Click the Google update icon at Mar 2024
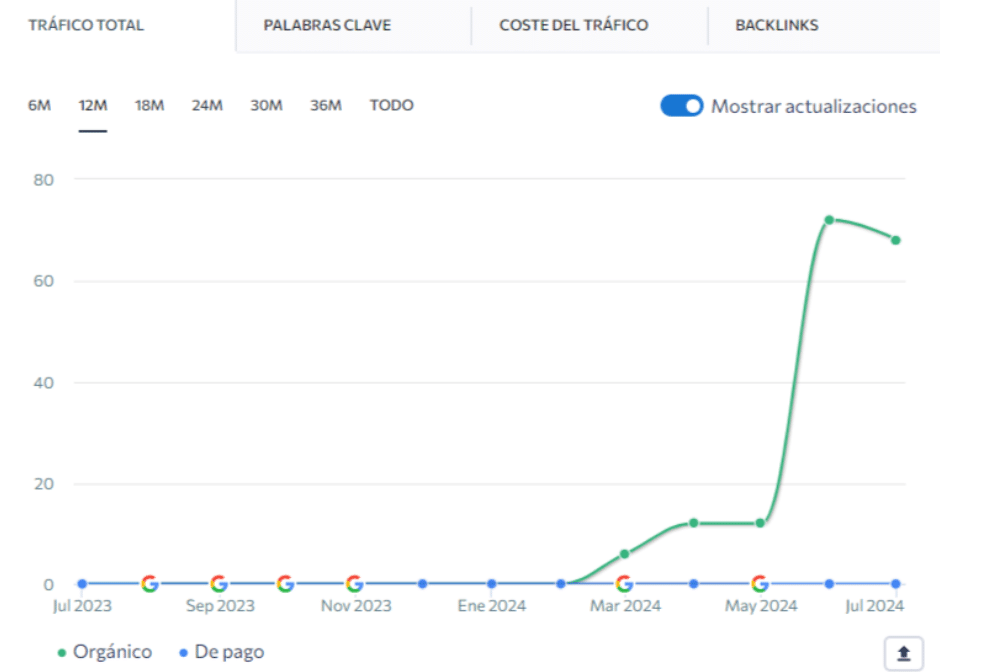The height and width of the screenshot is (672, 1006). (624, 584)
